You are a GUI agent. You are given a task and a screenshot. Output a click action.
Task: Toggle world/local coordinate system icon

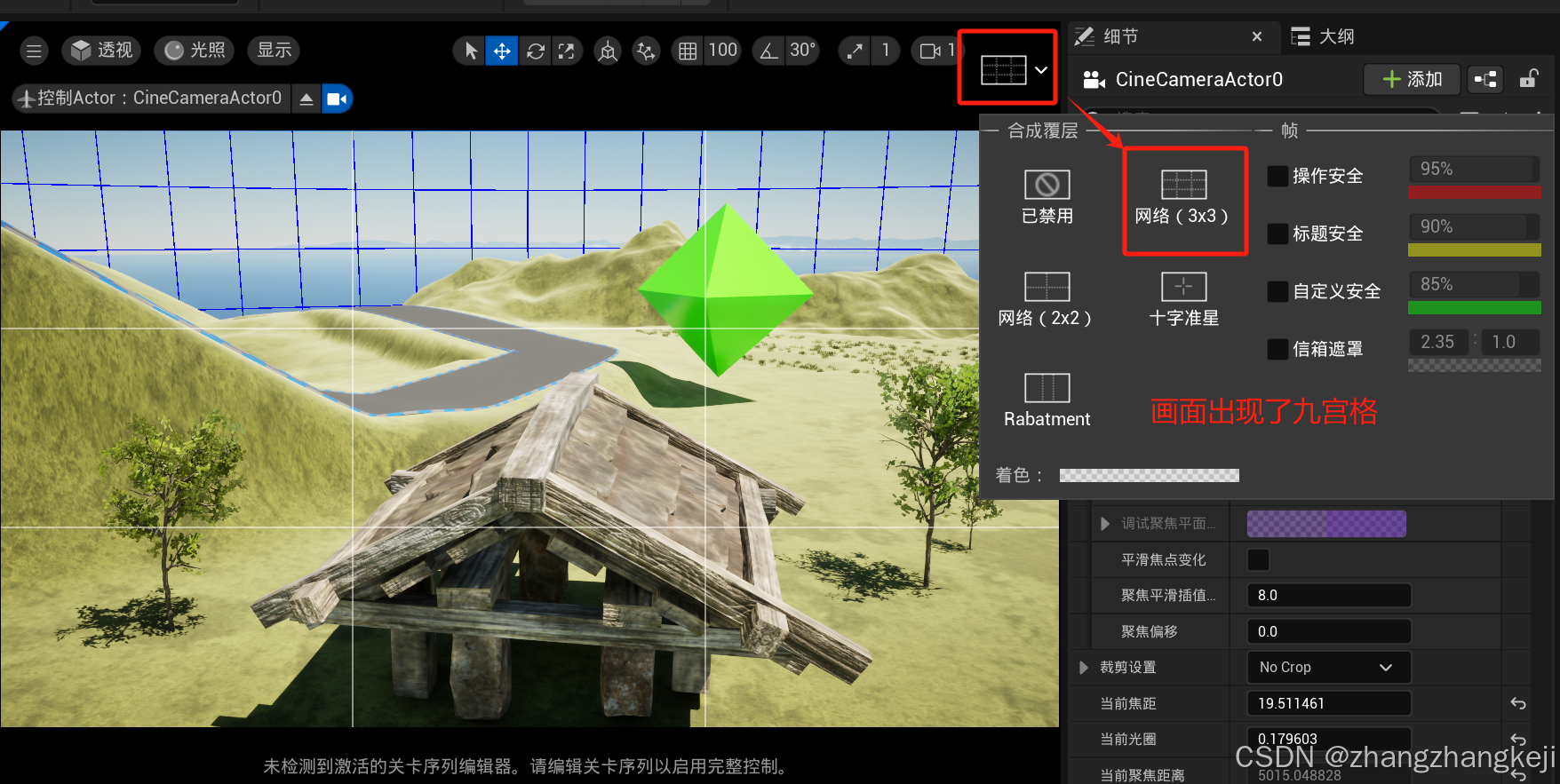click(x=608, y=51)
